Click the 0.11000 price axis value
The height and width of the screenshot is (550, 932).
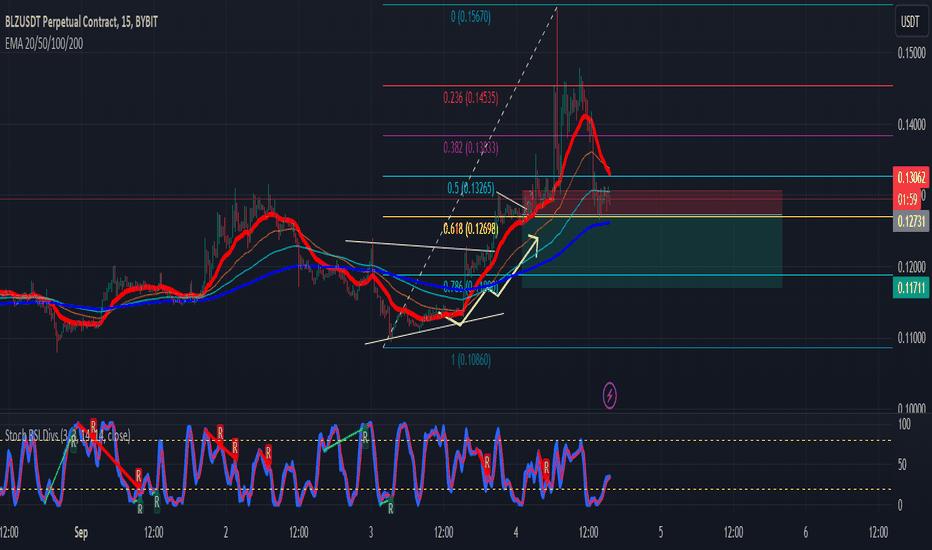pos(911,338)
